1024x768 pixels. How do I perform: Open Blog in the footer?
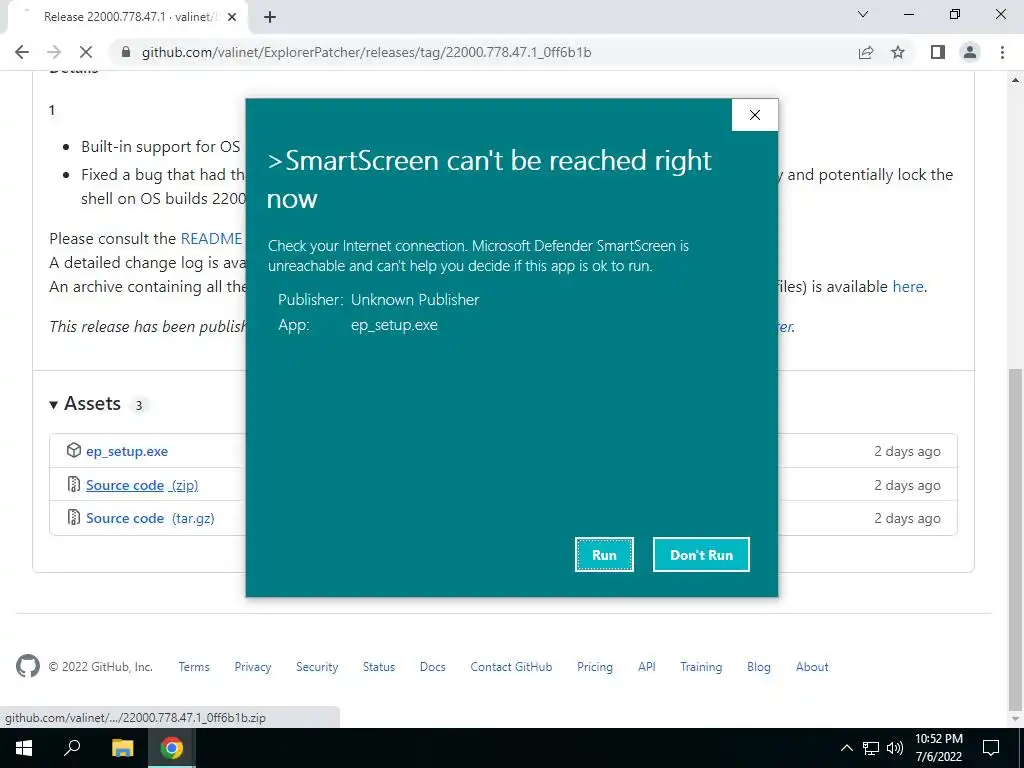(x=758, y=667)
